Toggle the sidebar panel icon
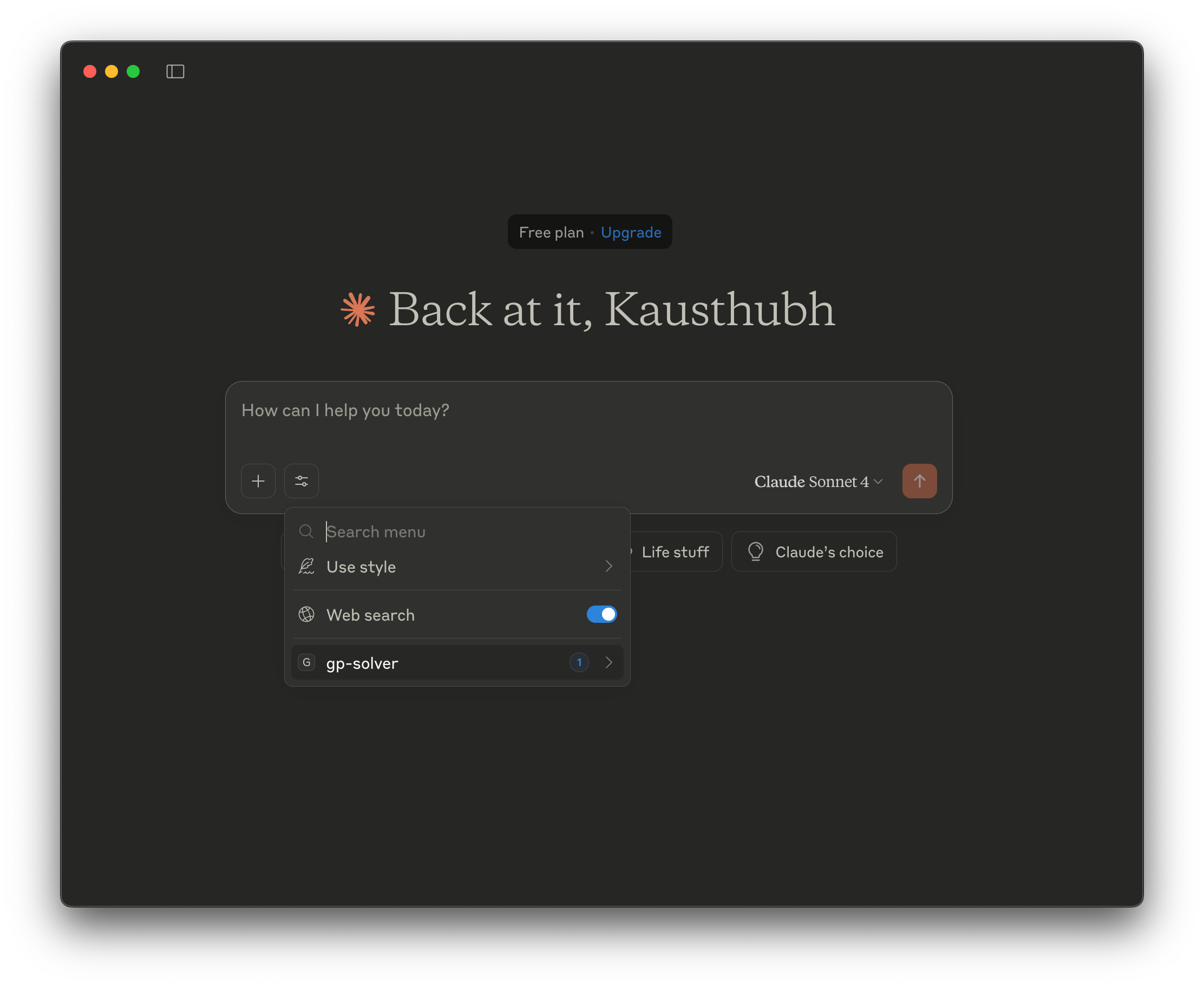 pos(175,71)
